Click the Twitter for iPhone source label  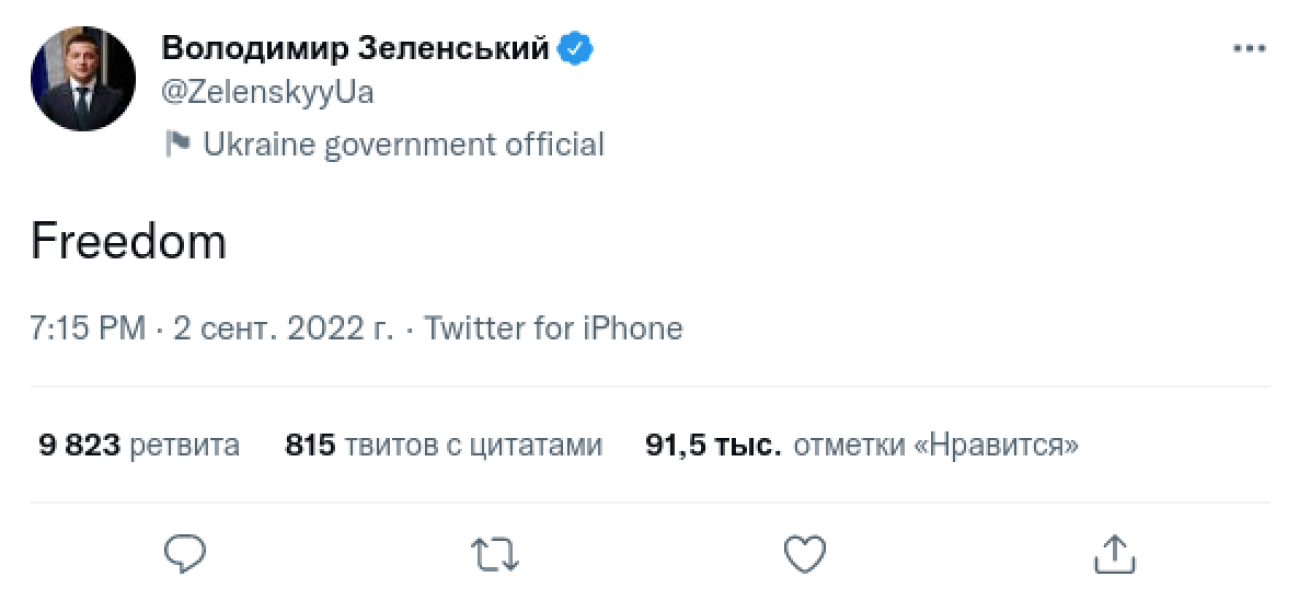coord(553,327)
